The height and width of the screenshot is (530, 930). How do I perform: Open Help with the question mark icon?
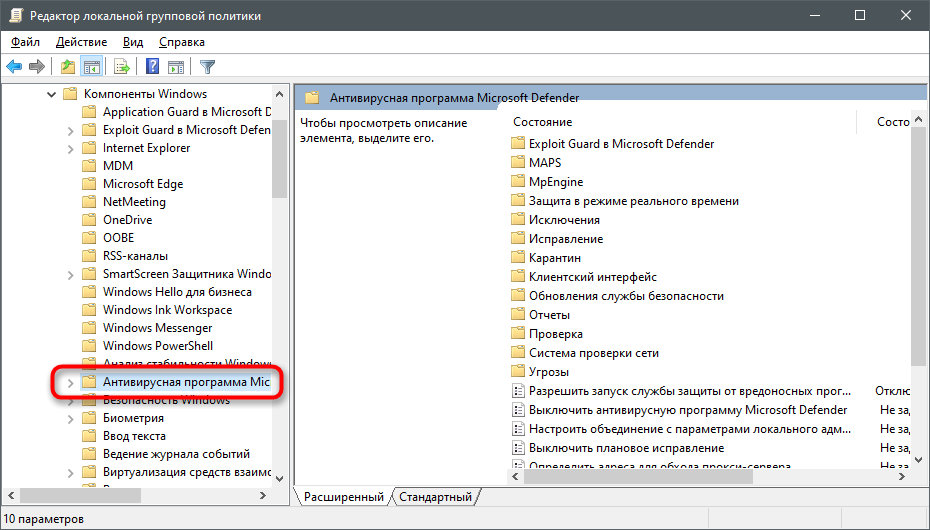[152, 66]
